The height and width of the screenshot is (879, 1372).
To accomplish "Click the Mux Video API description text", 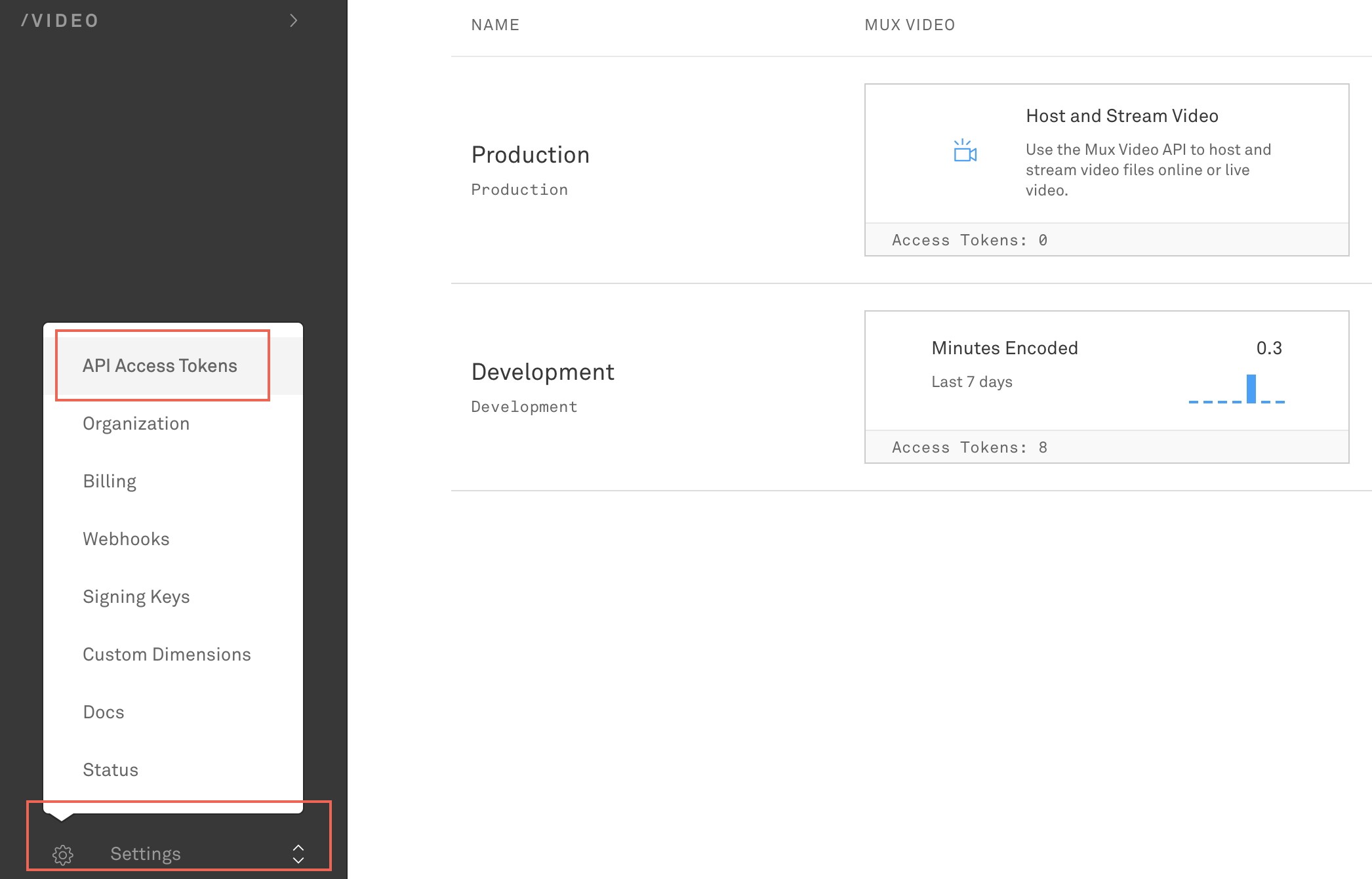I will pos(1148,170).
